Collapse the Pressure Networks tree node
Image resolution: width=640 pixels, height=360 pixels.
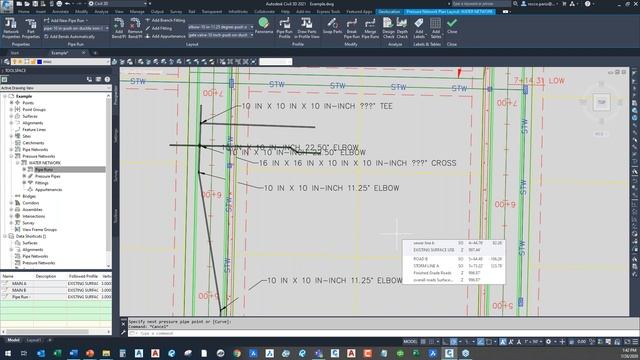point(11,156)
